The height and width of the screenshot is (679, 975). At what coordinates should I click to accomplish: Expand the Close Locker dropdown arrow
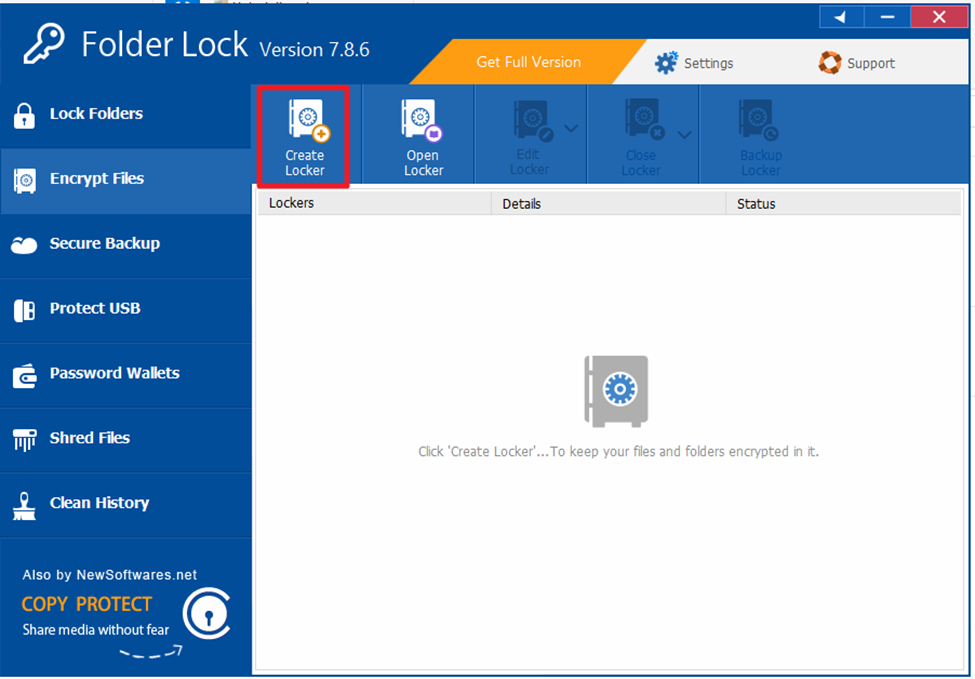pyautogui.click(x=684, y=134)
